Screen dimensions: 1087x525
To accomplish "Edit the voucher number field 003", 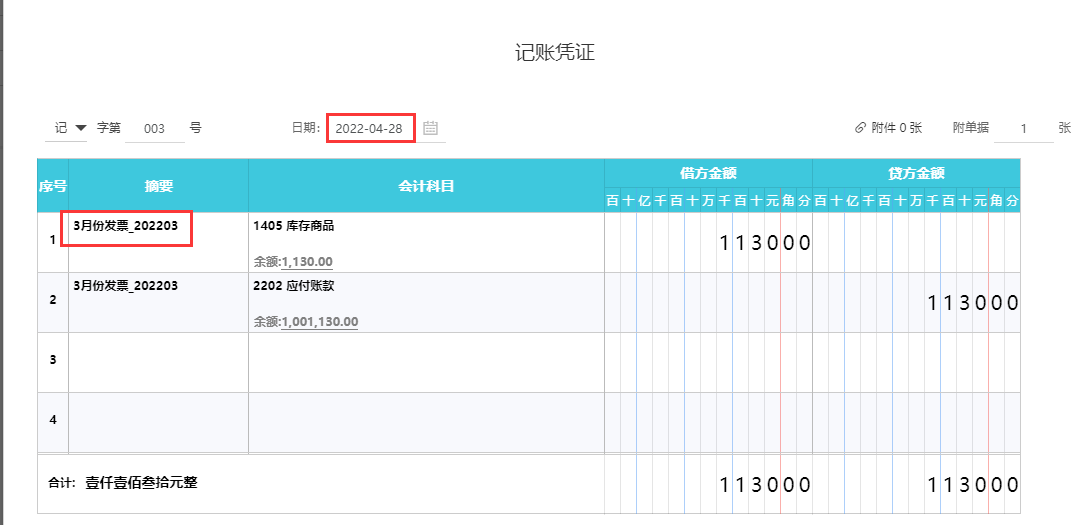I will point(154,129).
